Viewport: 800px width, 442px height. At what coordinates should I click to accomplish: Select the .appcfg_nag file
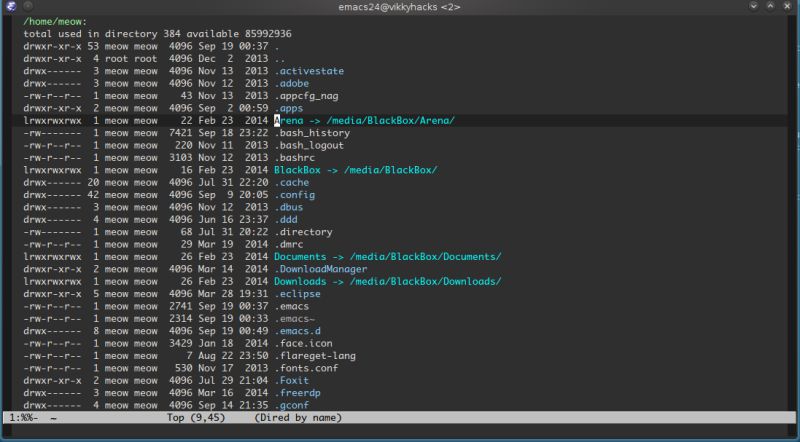tap(306, 96)
